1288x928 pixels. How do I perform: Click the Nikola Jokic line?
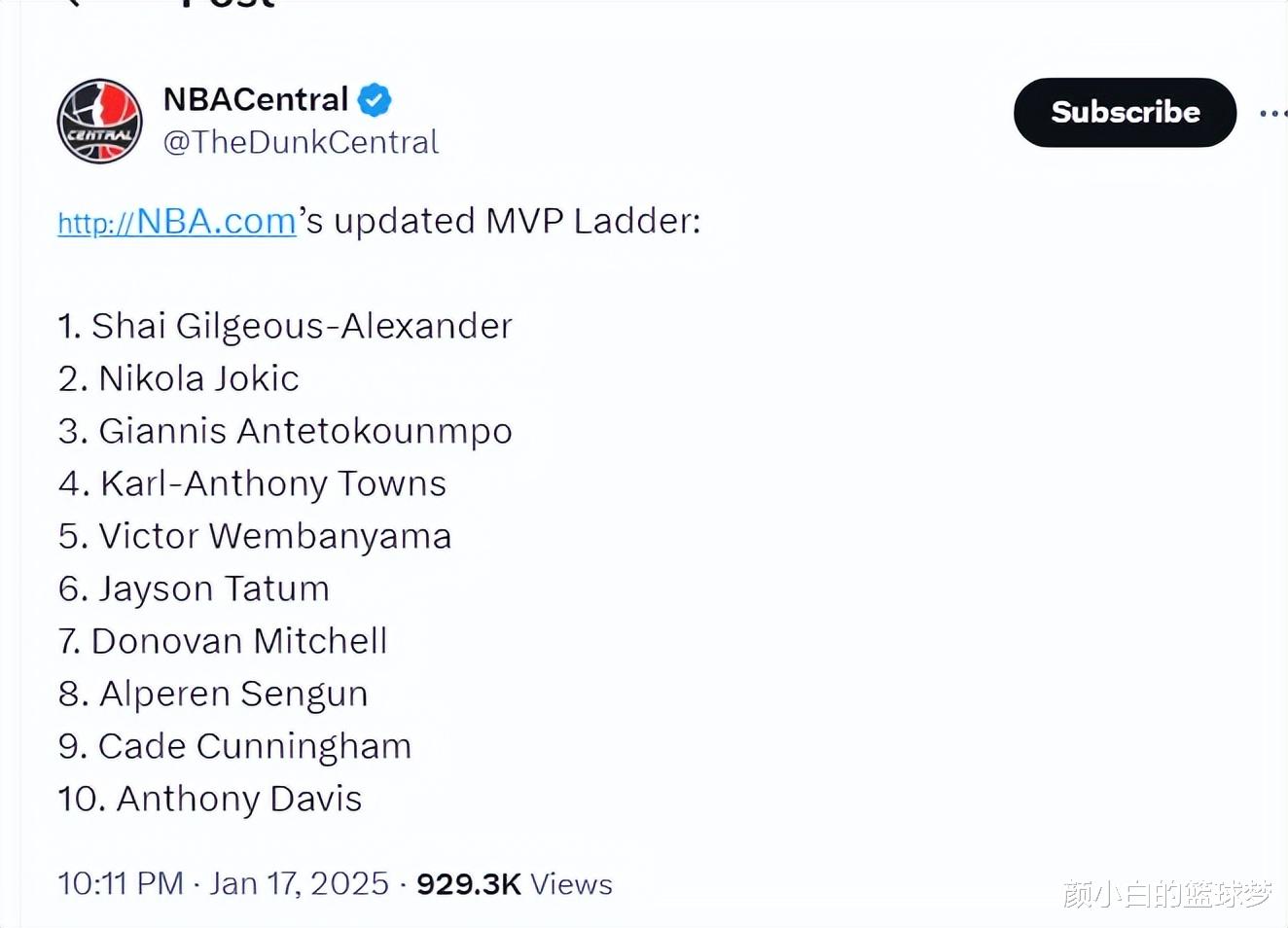pyautogui.click(x=179, y=378)
